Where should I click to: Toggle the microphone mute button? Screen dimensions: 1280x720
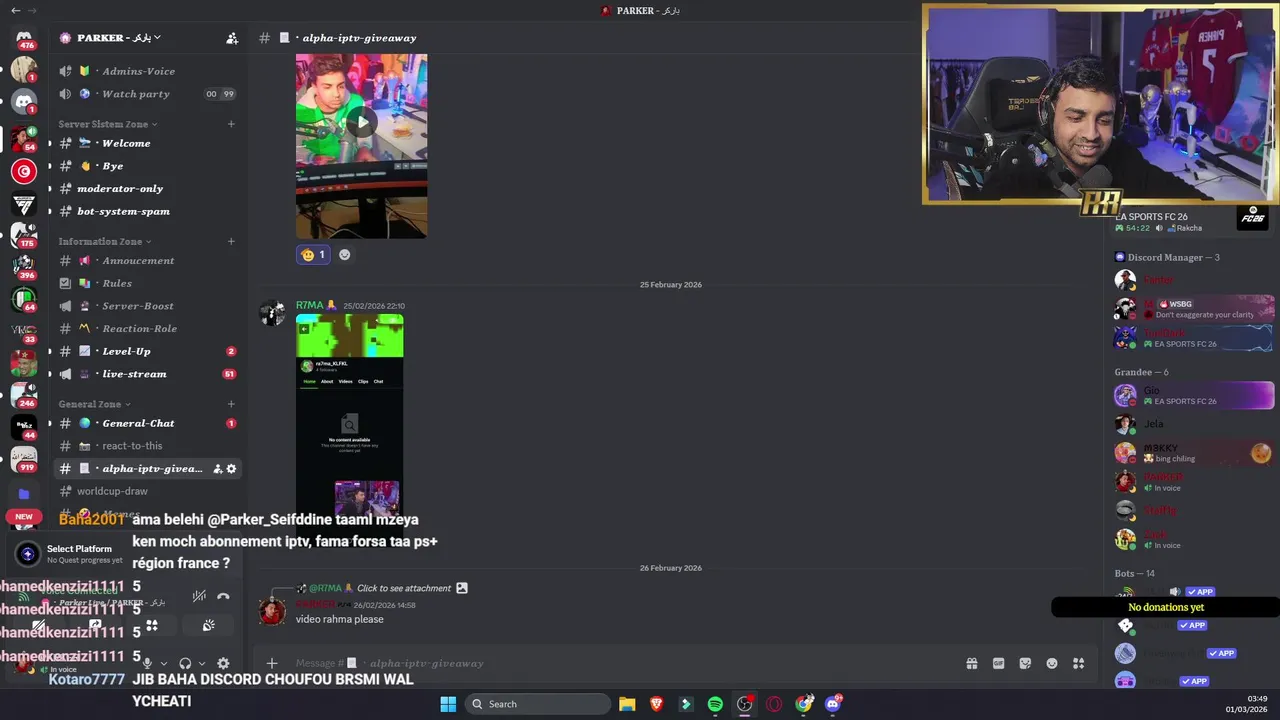click(147, 663)
